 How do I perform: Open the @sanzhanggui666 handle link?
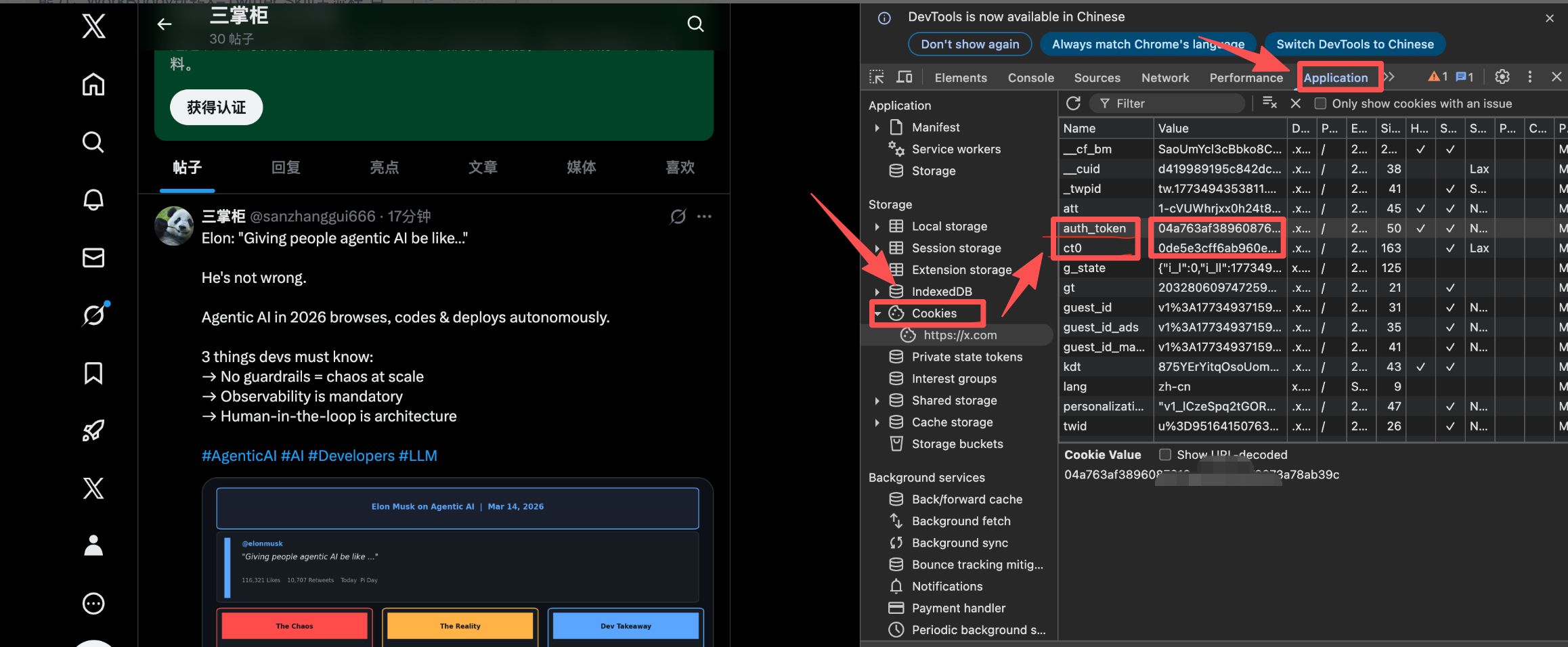point(313,217)
